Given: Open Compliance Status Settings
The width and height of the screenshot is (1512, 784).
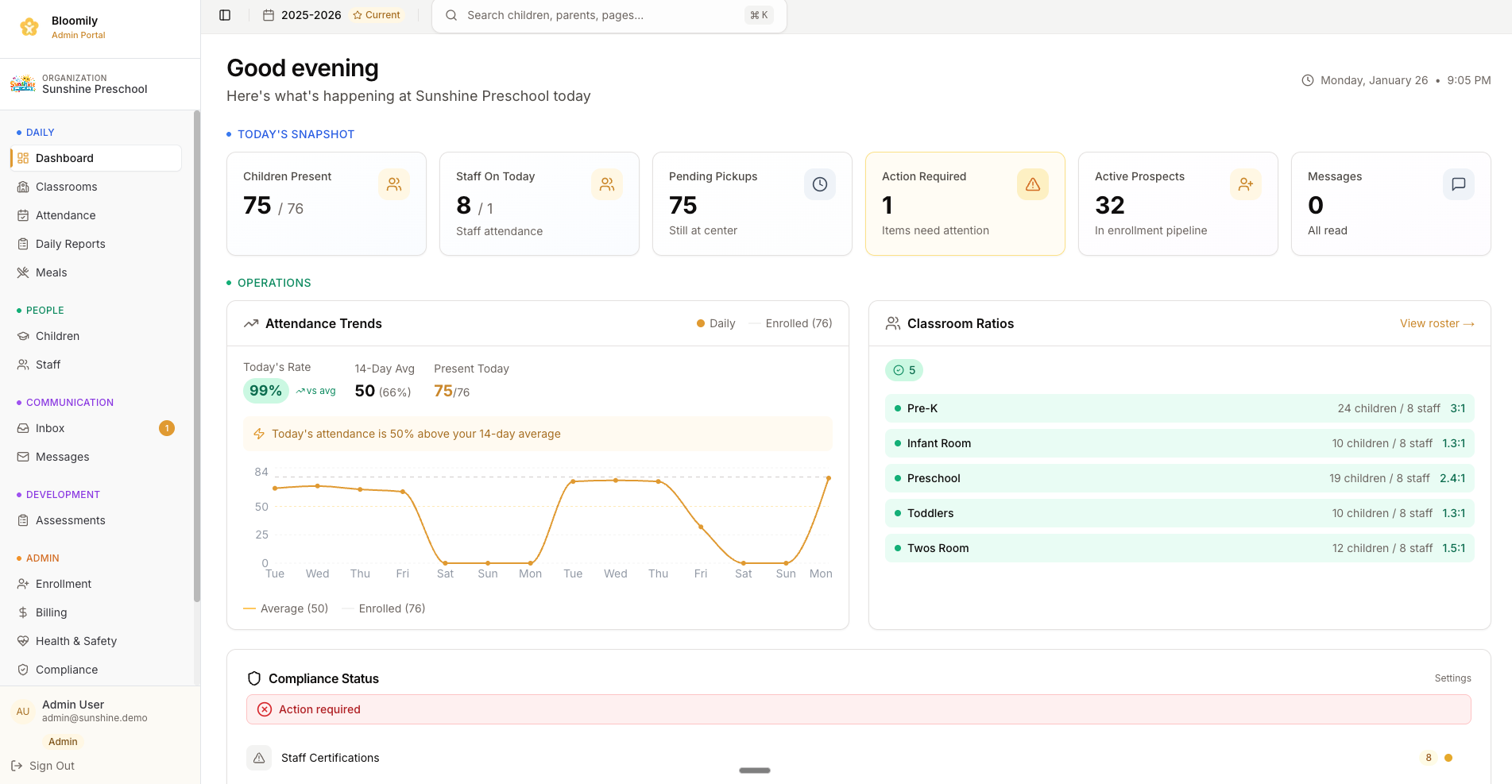Looking at the screenshot, I should [1452, 678].
